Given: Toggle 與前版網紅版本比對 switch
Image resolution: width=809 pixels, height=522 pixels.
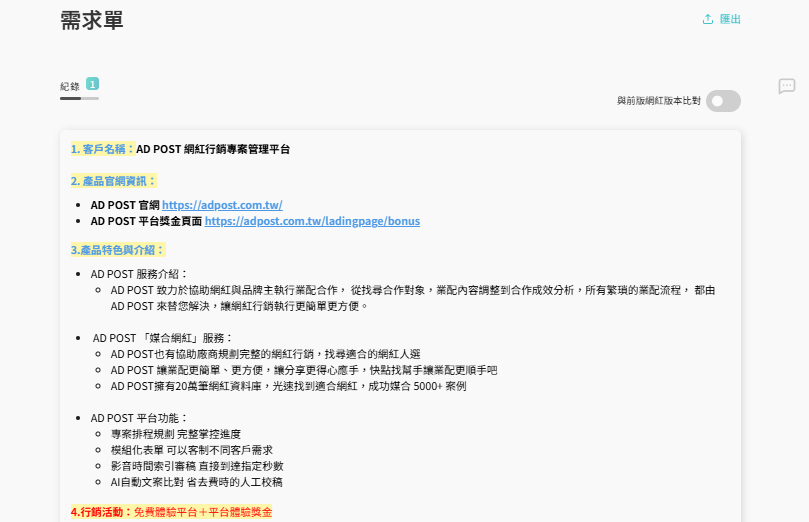Looking at the screenshot, I should [723, 101].
